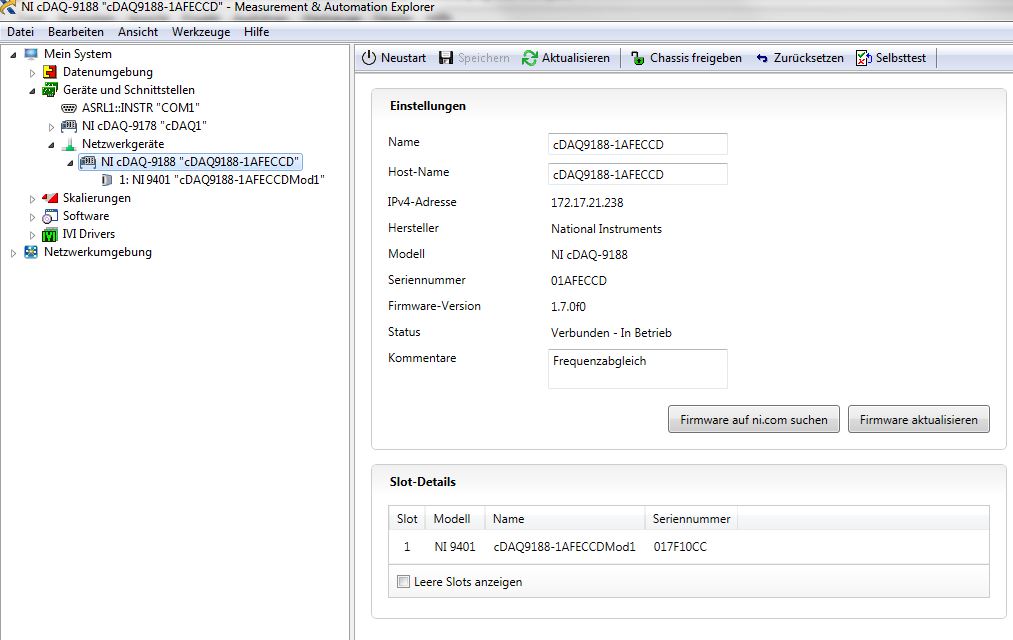
Task: Open the Werkzeuge menu
Action: click(201, 32)
